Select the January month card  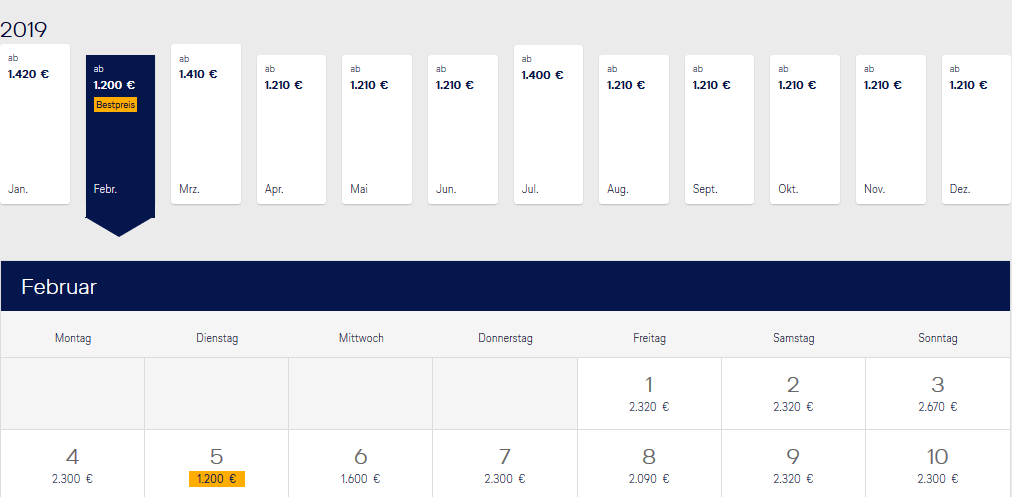pos(35,124)
